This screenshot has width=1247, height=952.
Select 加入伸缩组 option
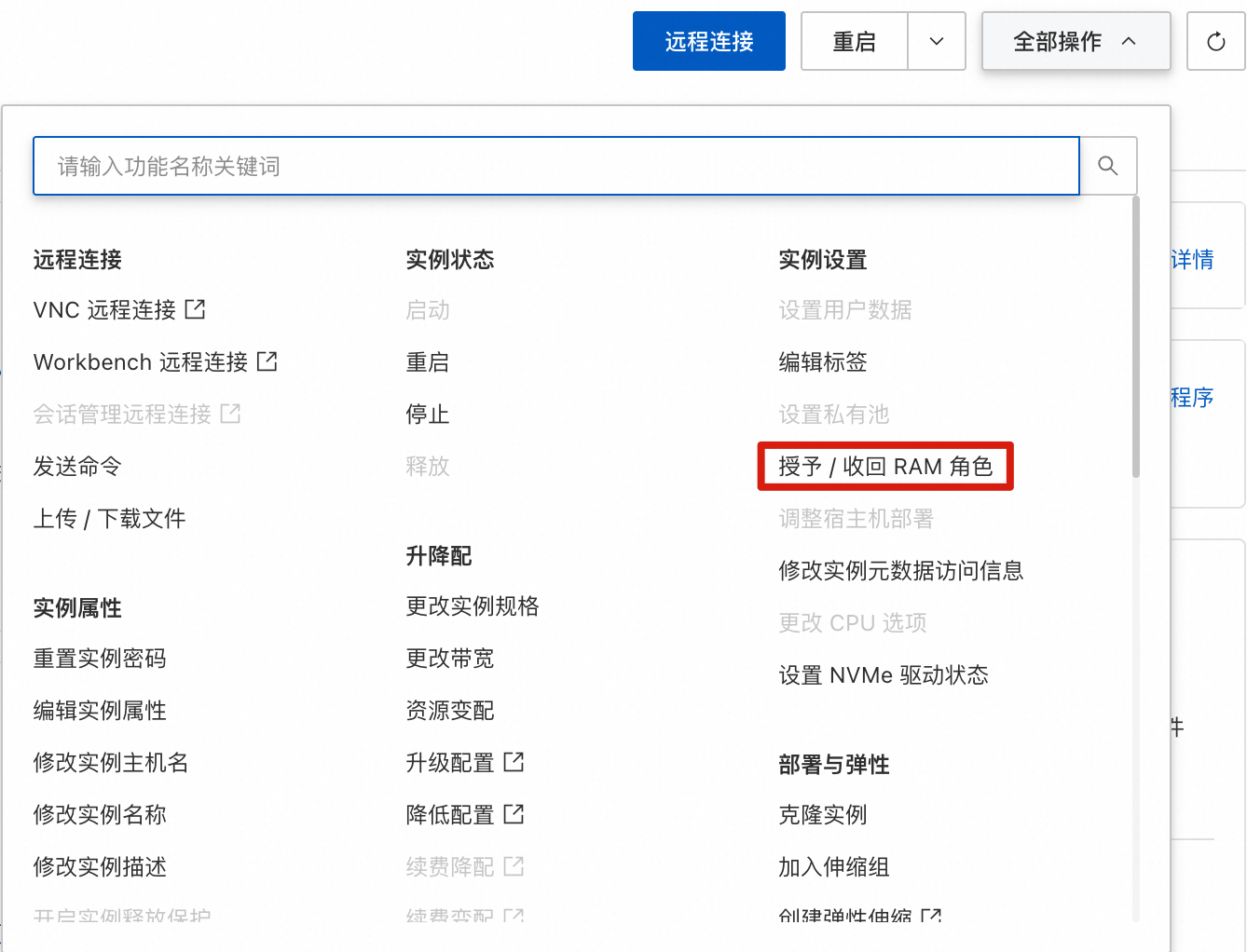[x=834, y=866]
